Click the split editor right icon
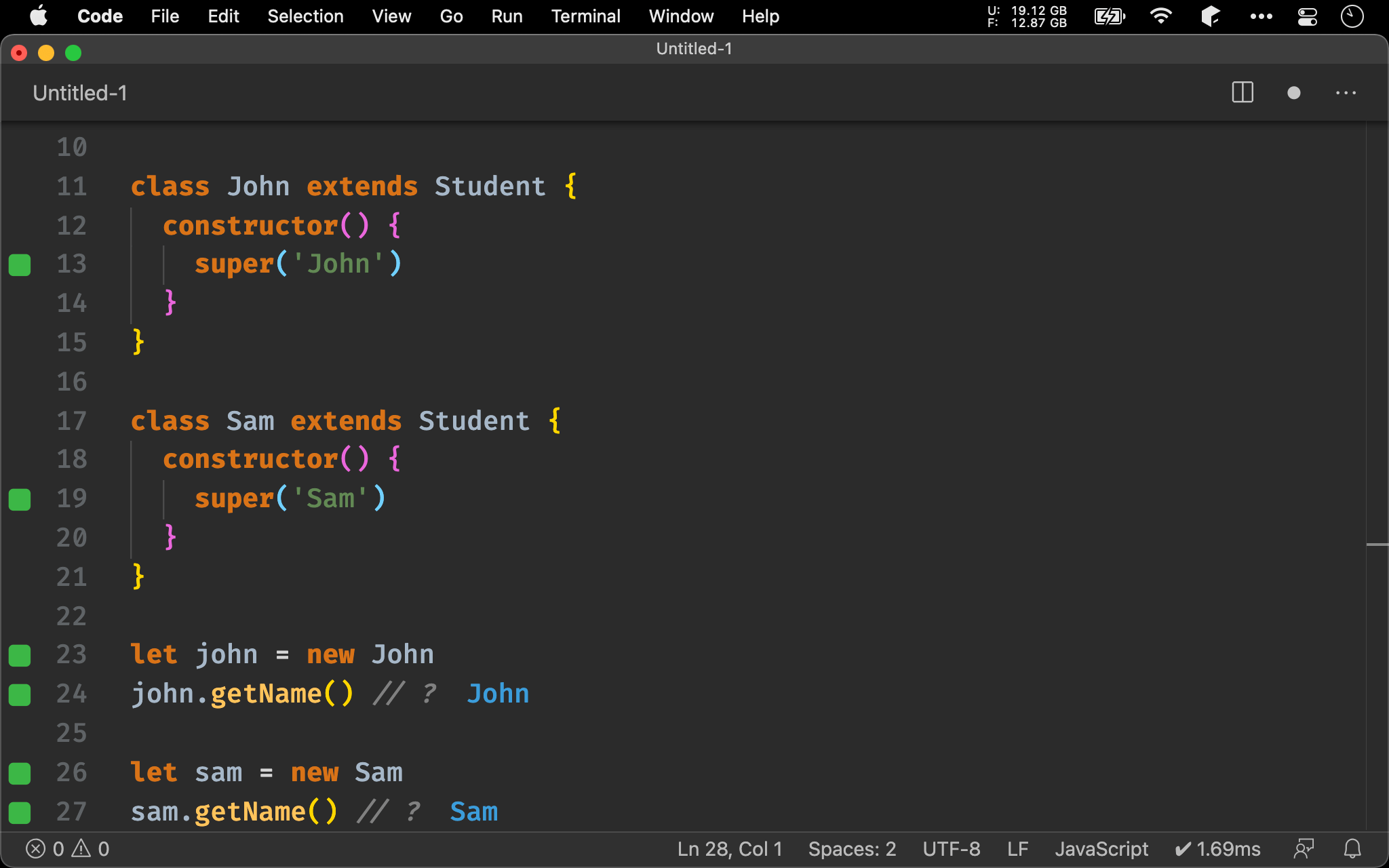The image size is (1389, 868). point(1242,92)
